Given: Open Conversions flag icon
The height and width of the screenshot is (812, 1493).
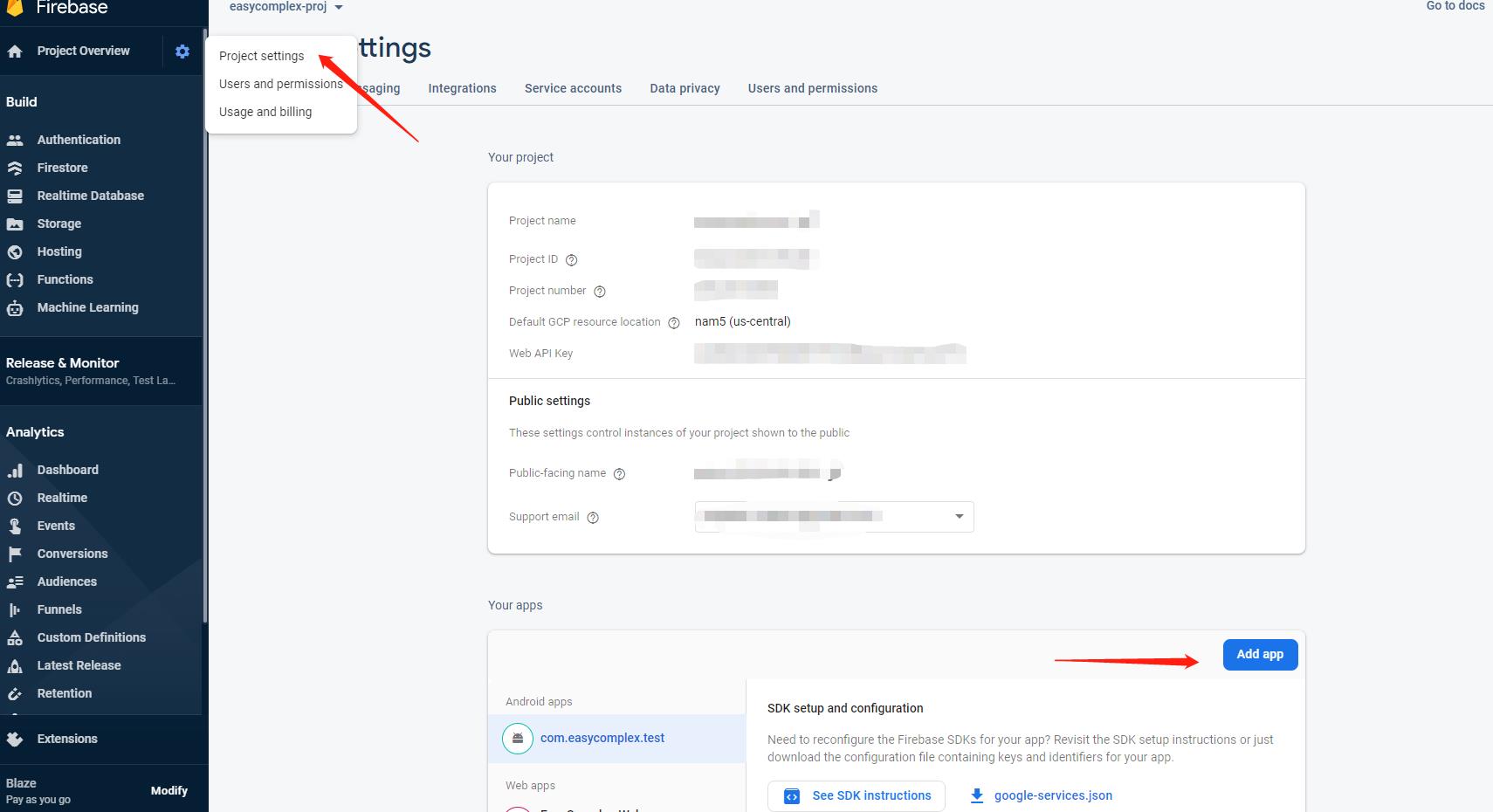Looking at the screenshot, I should pyautogui.click(x=15, y=554).
